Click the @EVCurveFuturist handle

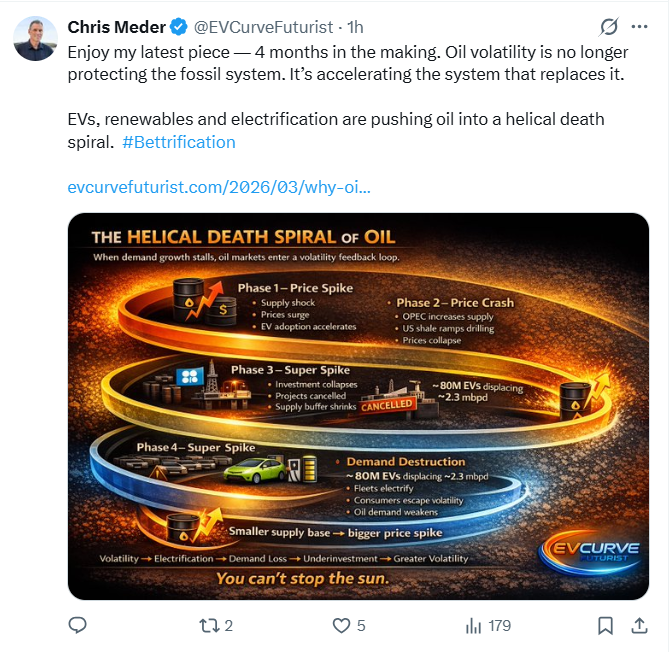click(x=260, y=27)
